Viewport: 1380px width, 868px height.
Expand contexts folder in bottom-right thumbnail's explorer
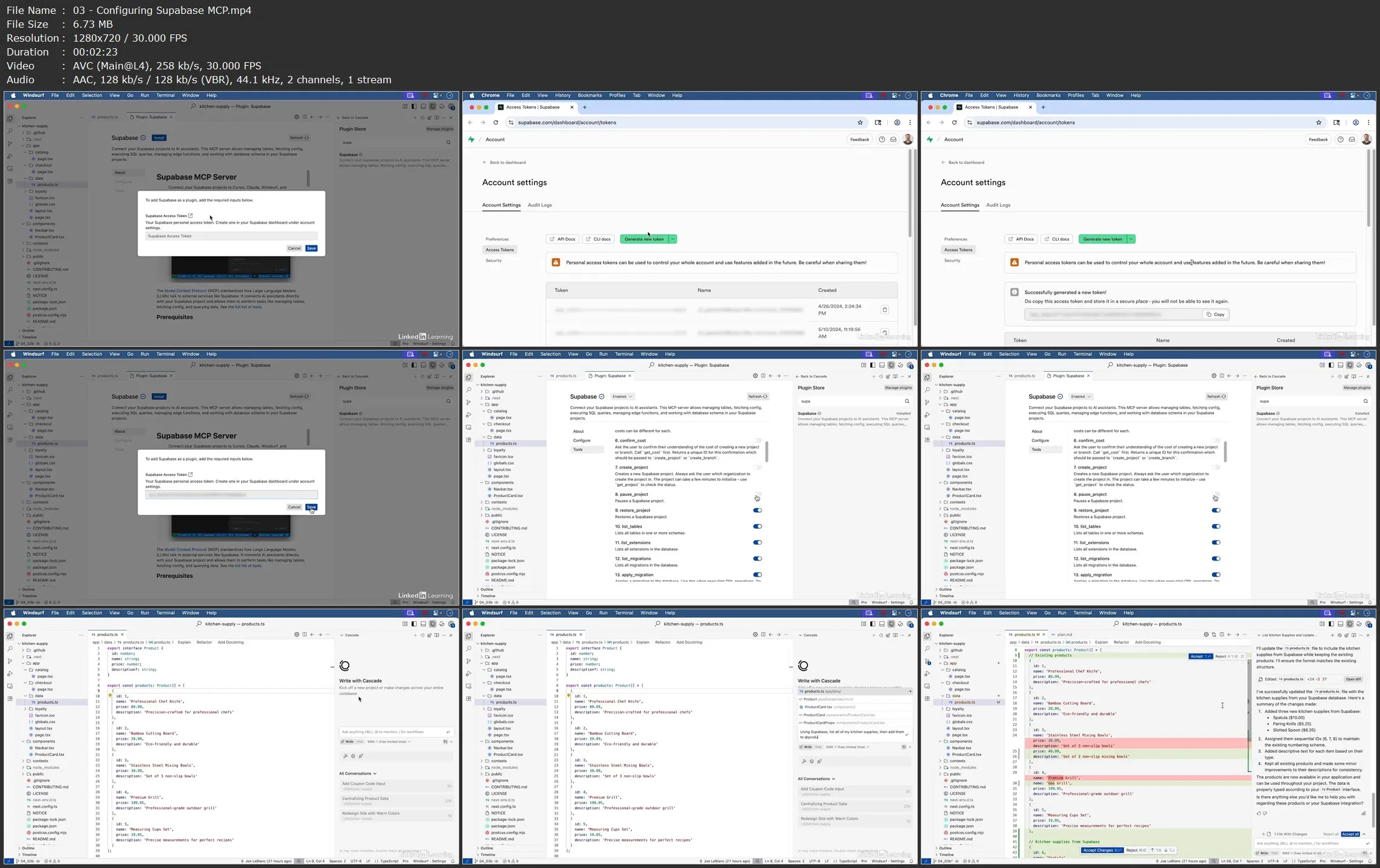954,761
